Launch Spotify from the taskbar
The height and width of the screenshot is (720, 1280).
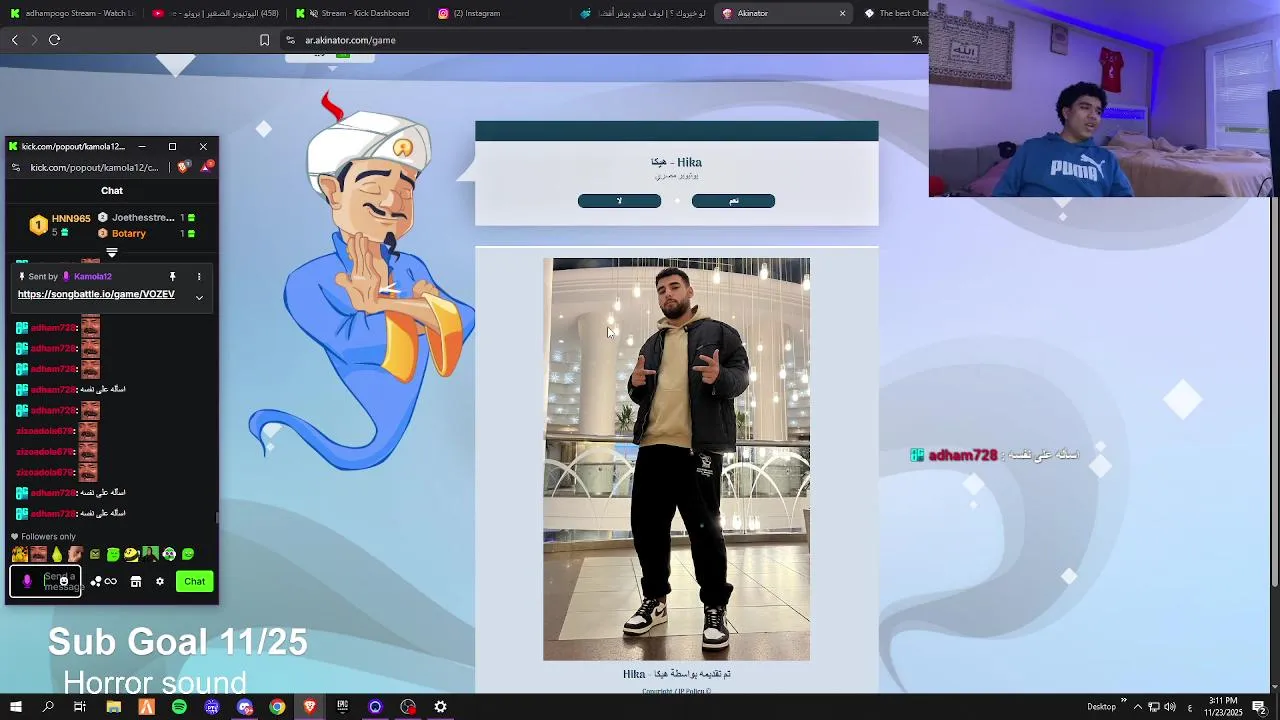[x=179, y=707]
